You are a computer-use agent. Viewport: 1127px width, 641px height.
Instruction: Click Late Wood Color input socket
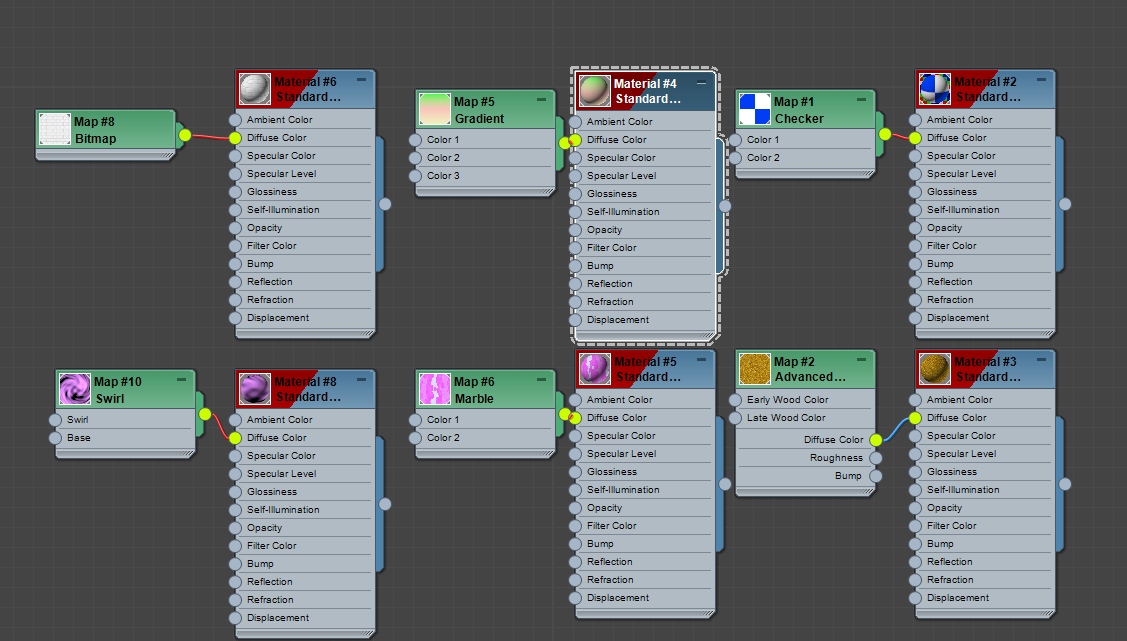(x=735, y=418)
